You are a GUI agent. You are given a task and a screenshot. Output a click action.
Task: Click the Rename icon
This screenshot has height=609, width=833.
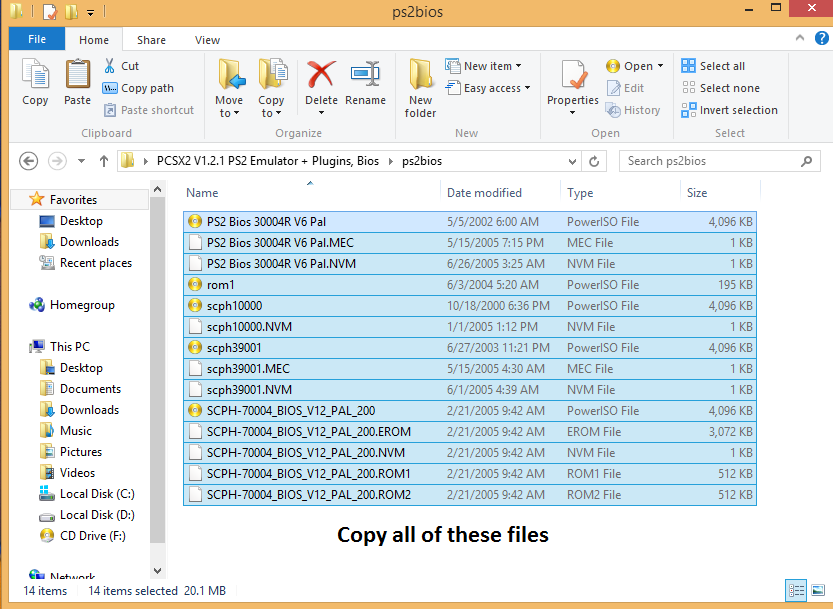coord(366,74)
